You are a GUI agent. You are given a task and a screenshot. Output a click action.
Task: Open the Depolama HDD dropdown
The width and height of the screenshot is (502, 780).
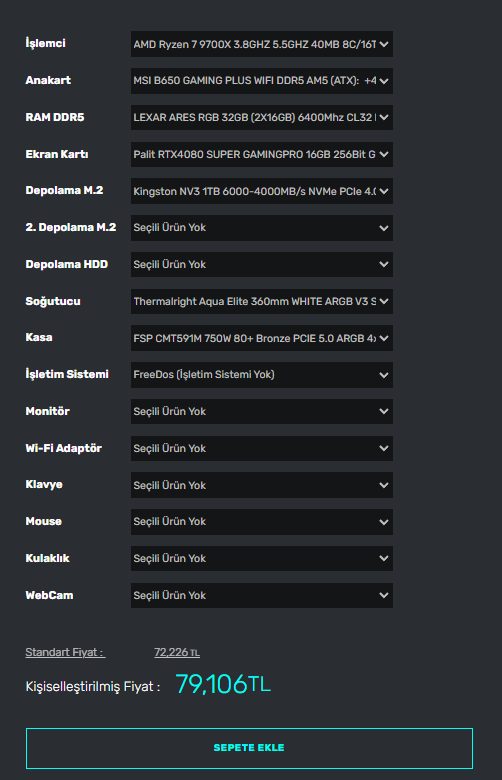(x=262, y=264)
